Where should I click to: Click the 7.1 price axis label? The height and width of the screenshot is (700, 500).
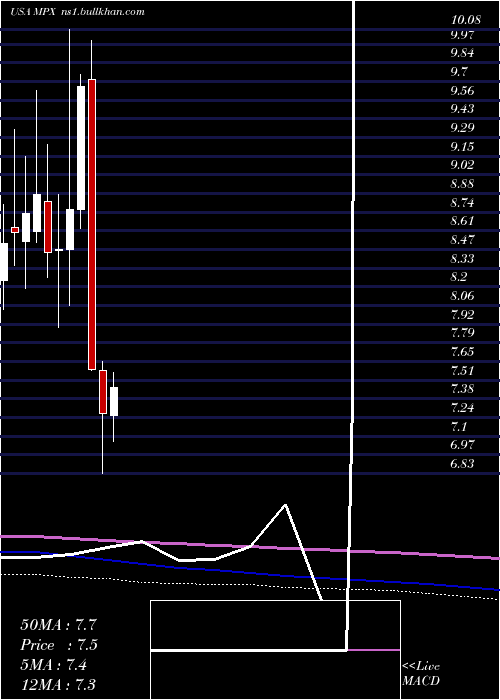click(x=459, y=427)
